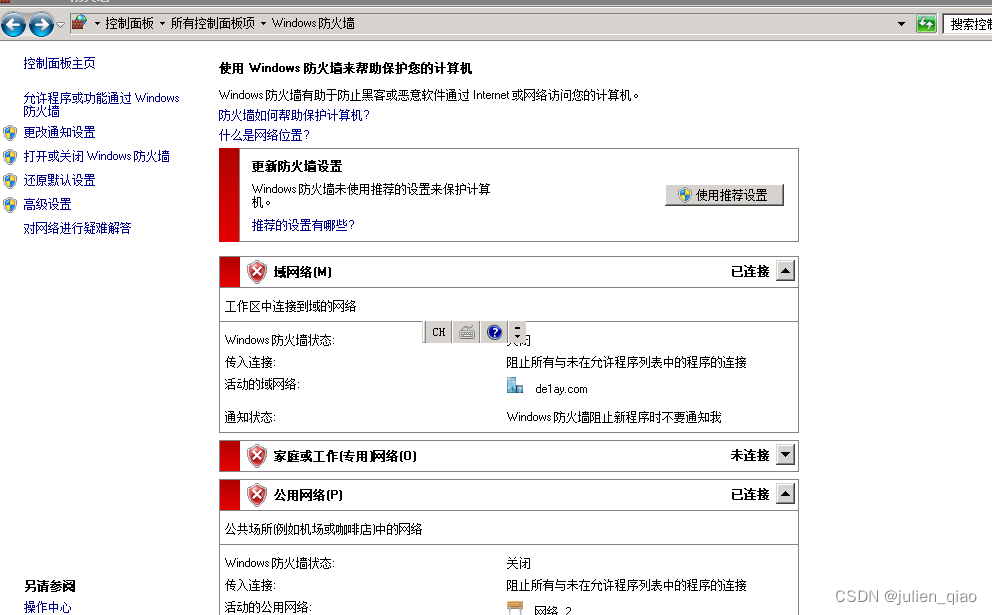Open 什么是网络位置? help link
This screenshot has height=615, width=992.
pyautogui.click(x=264, y=135)
